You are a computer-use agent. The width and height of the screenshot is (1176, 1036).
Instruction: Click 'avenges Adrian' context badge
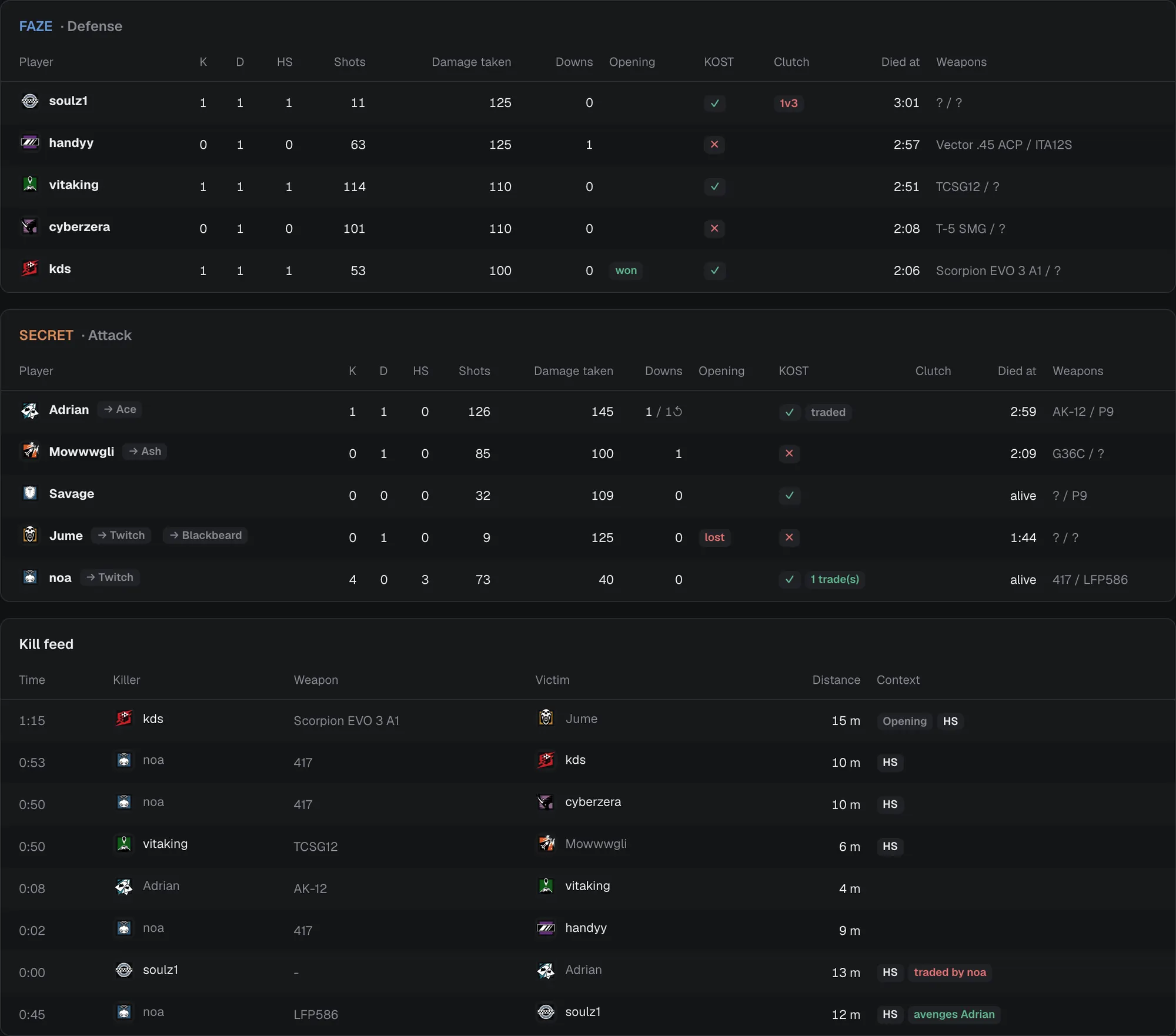pos(954,1014)
